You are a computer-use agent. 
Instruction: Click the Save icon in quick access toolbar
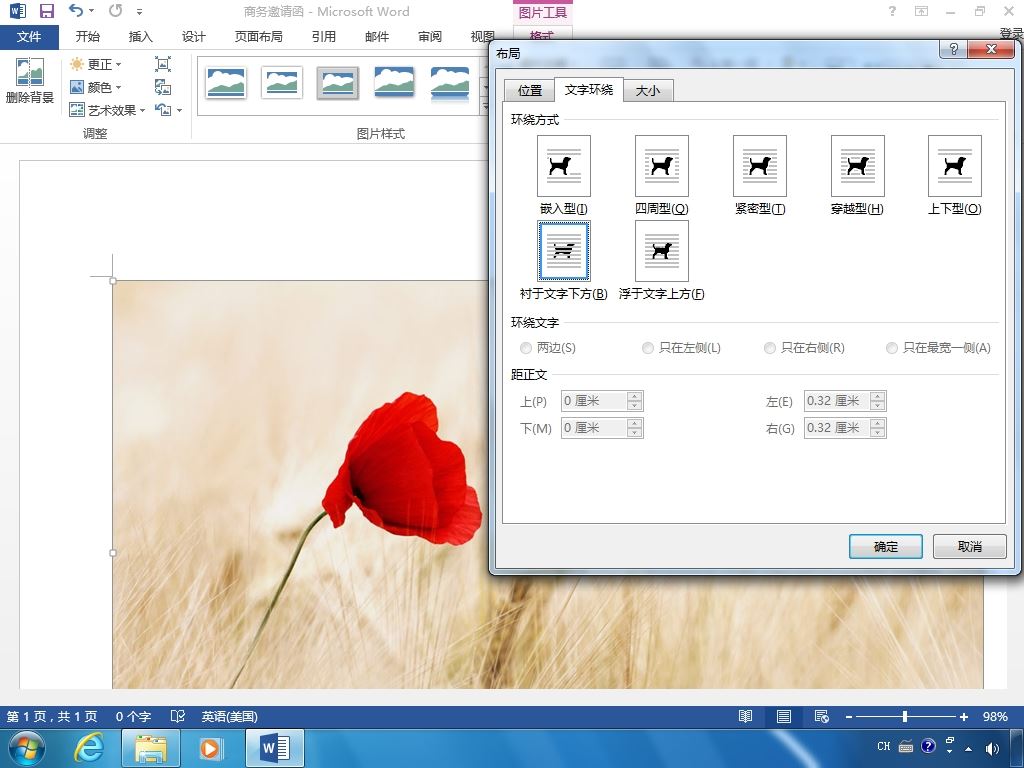(47, 11)
